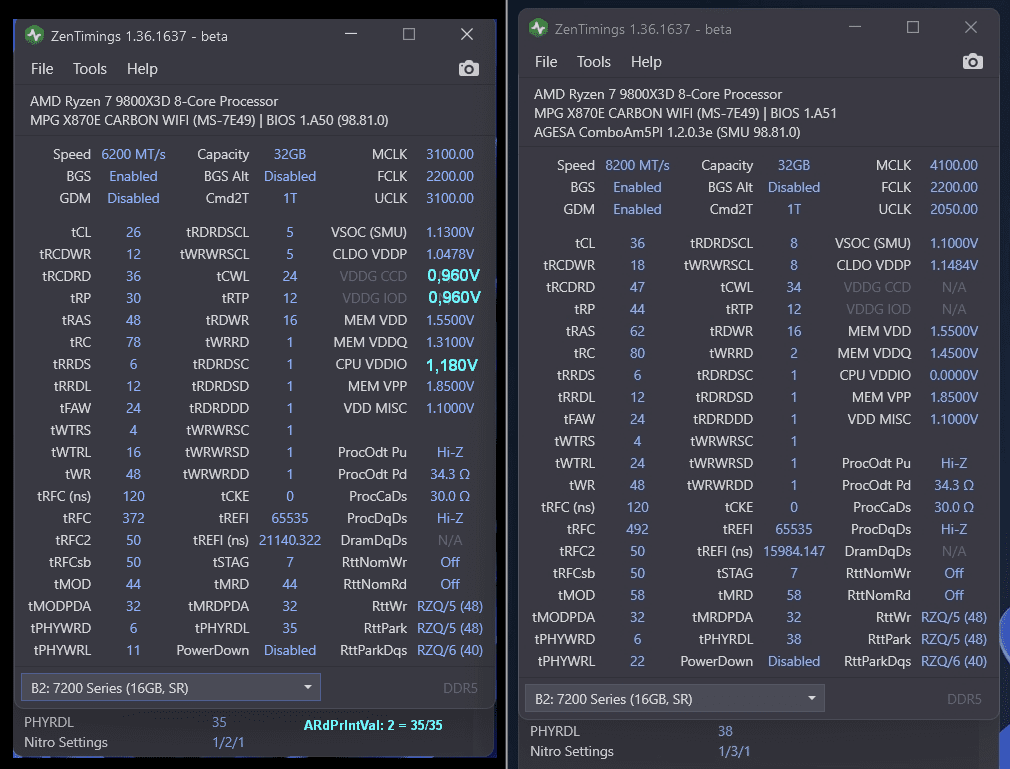The image size is (1010, 769).
Task: Click VSOC (SMU) 1.1000V in right window
Action: click(953, 243)
